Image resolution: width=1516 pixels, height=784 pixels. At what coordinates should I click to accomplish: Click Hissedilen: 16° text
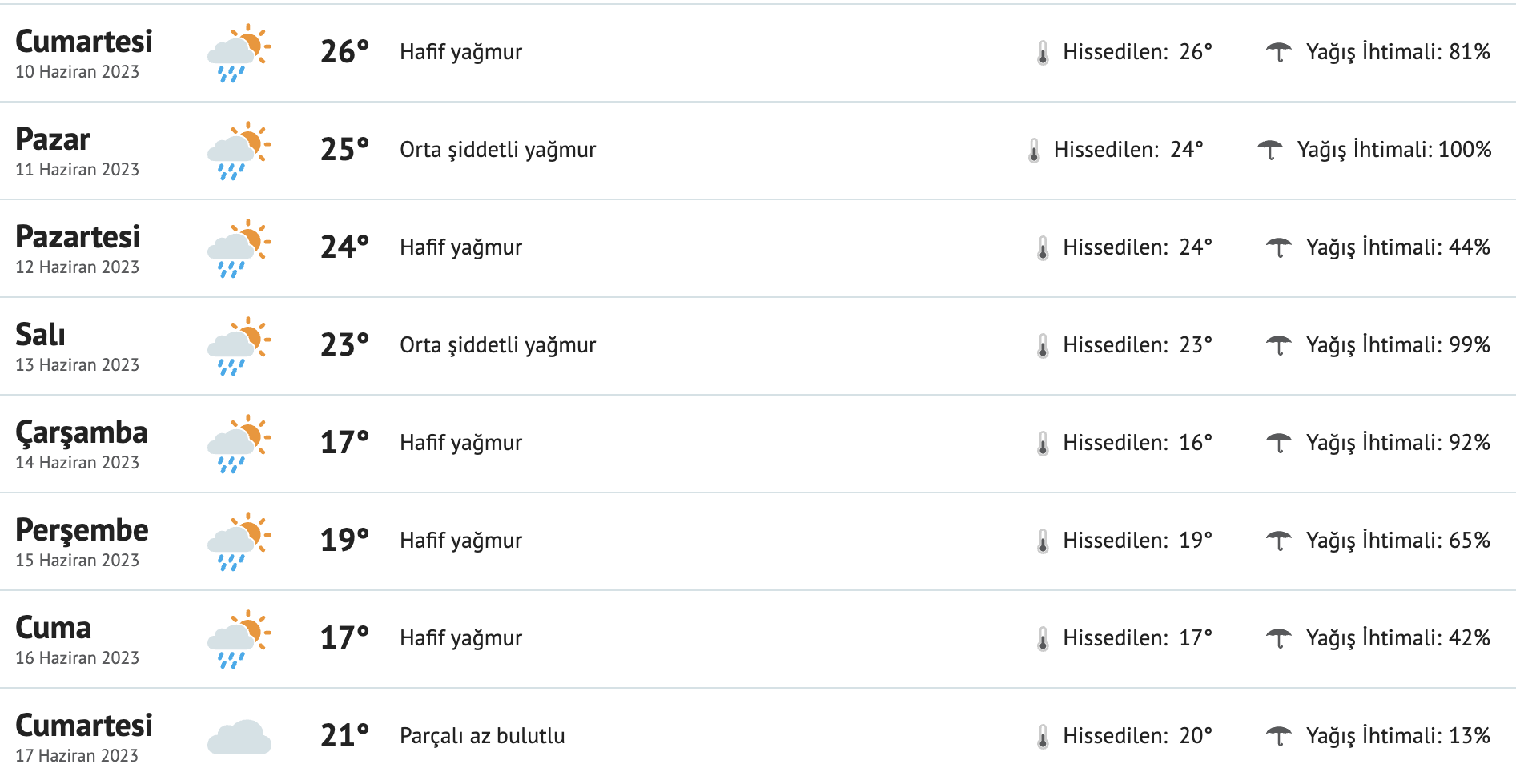point(1137,443)
